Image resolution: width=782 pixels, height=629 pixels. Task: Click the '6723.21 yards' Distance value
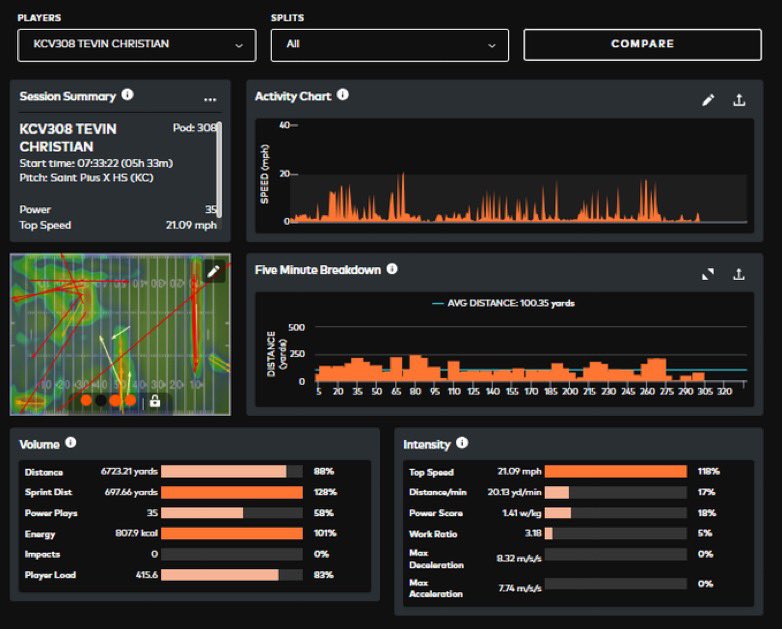129,471
